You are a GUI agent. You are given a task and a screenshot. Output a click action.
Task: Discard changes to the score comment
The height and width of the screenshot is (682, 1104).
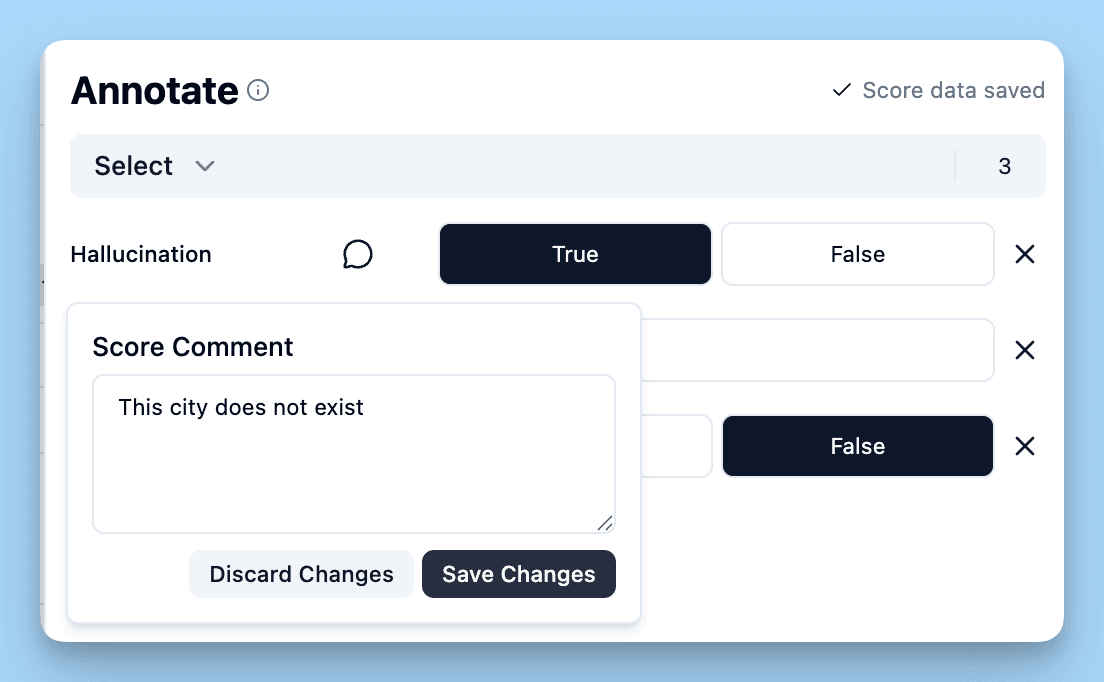tap(301, 574)
